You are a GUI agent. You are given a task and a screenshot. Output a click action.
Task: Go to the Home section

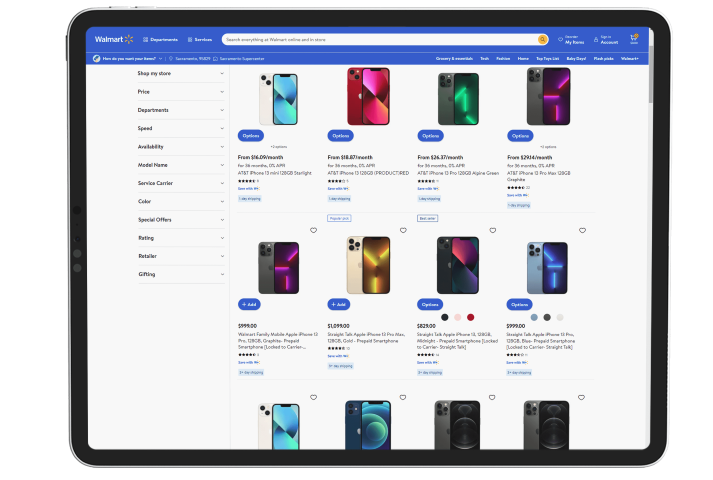coord(523,59)
